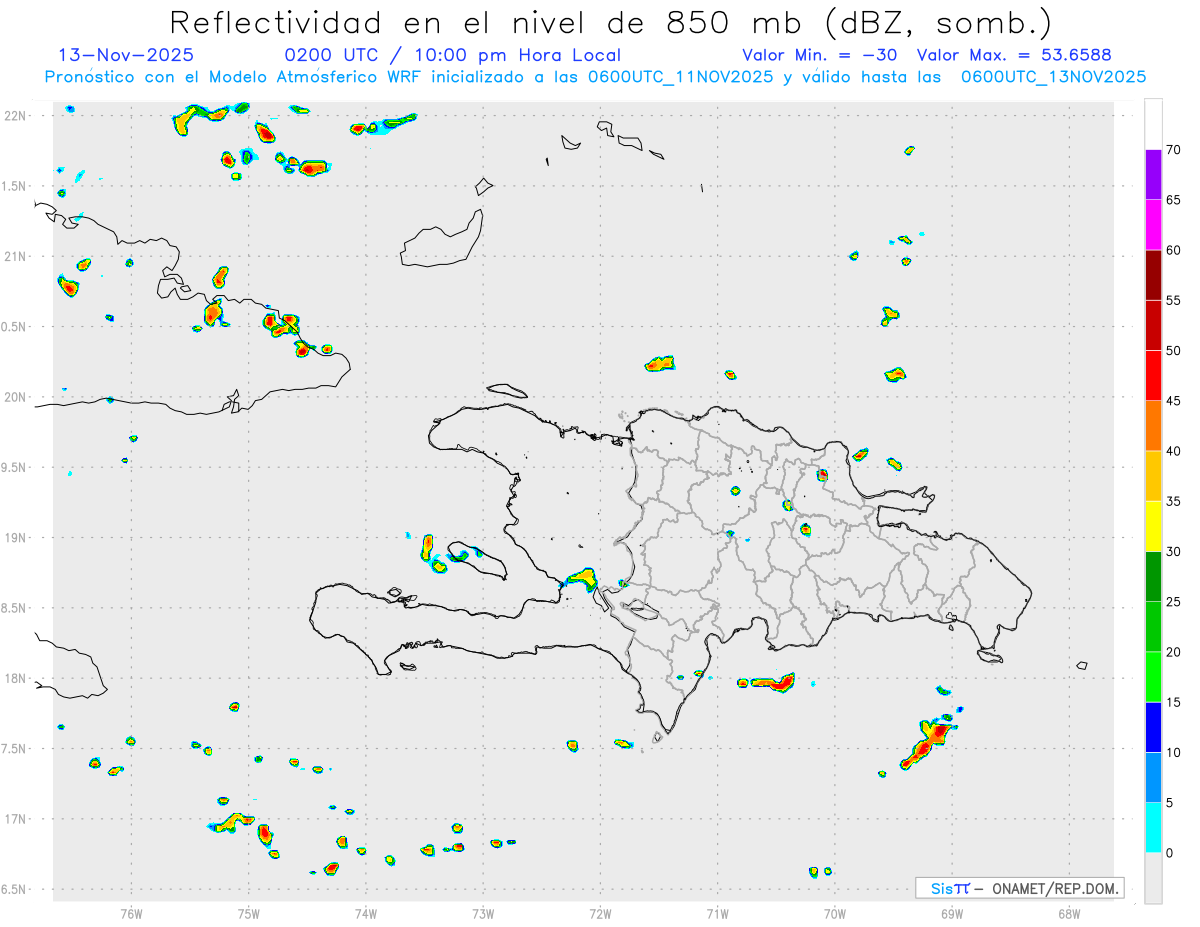Click the '22N' latitude label
1200x927 pixels.
[x=15, y=115]
